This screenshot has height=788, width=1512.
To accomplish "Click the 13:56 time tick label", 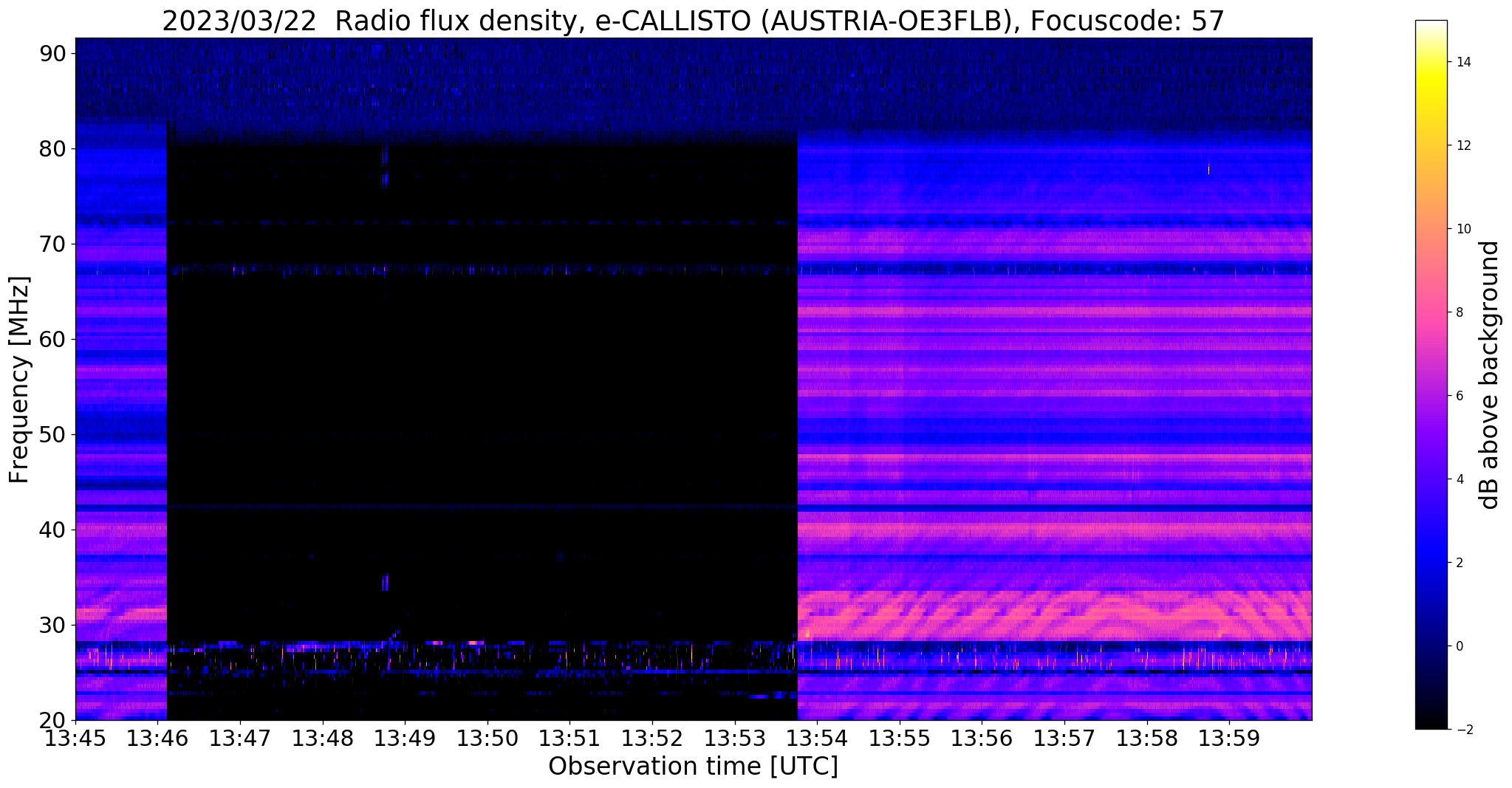I will [x=982, y=739].
